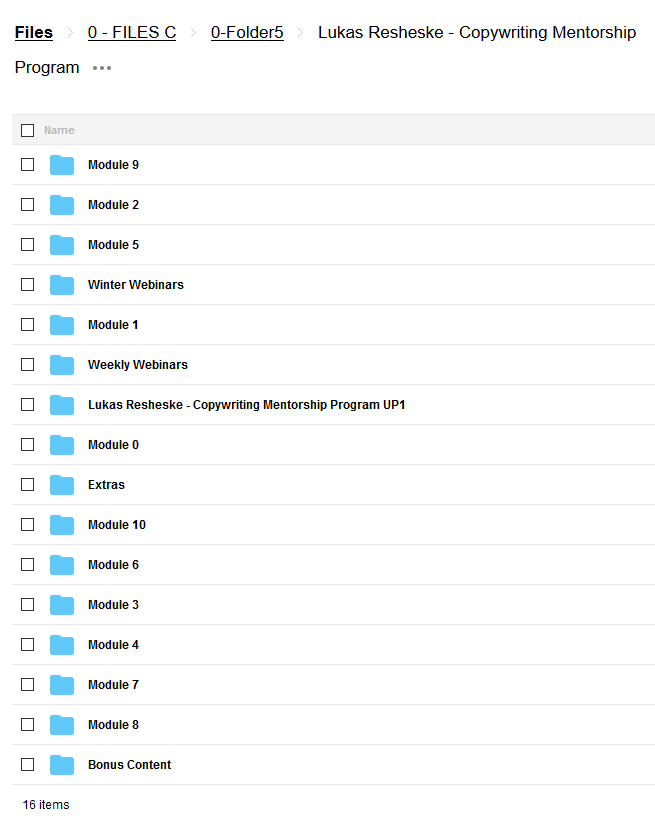Open Lukas Resheske Program UP1 folder name
Screen dimensions: 655x837
(x=247, y=405)
